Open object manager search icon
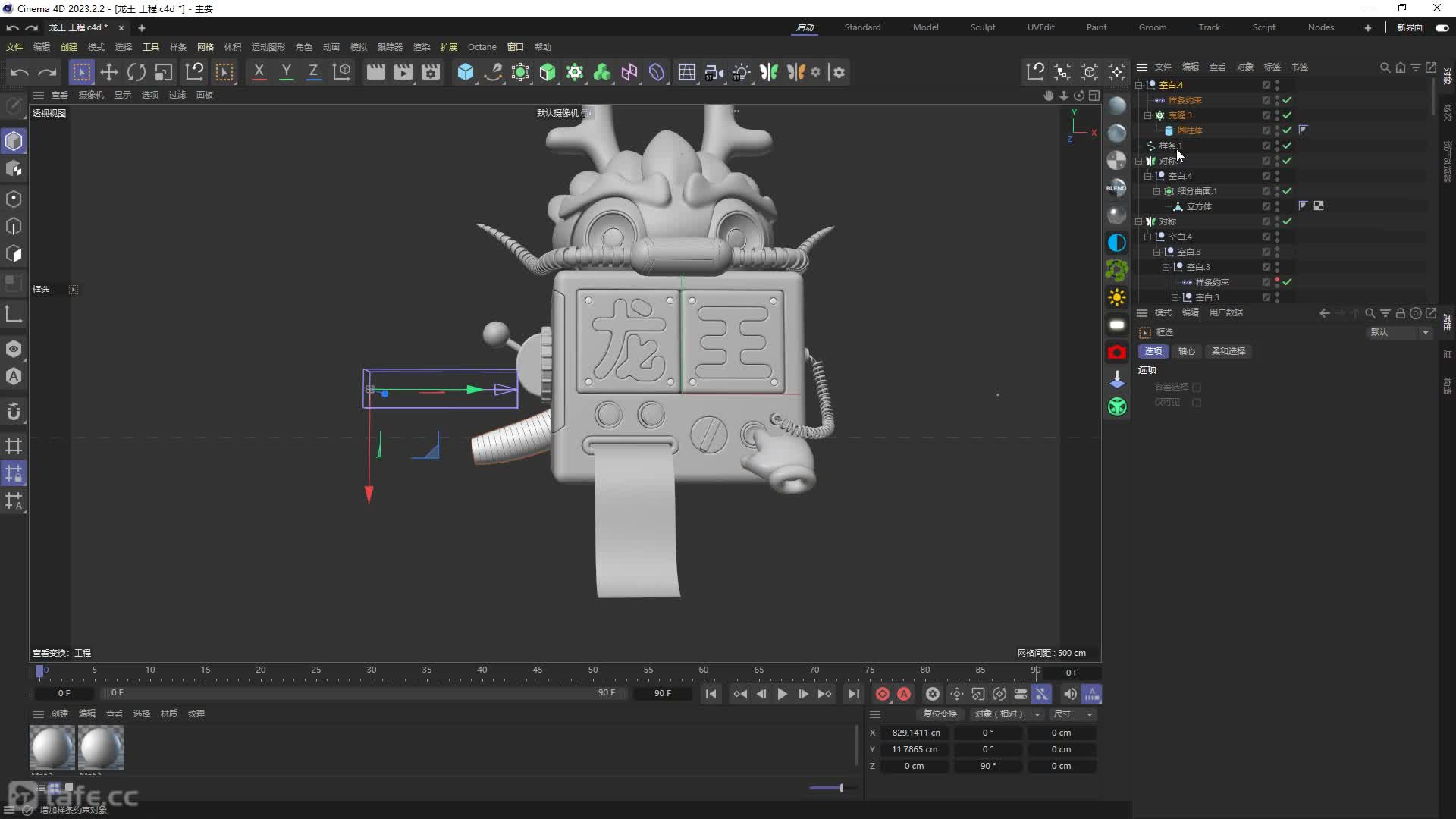Viewport: 1456px width, 819px height. (1385, 67)
